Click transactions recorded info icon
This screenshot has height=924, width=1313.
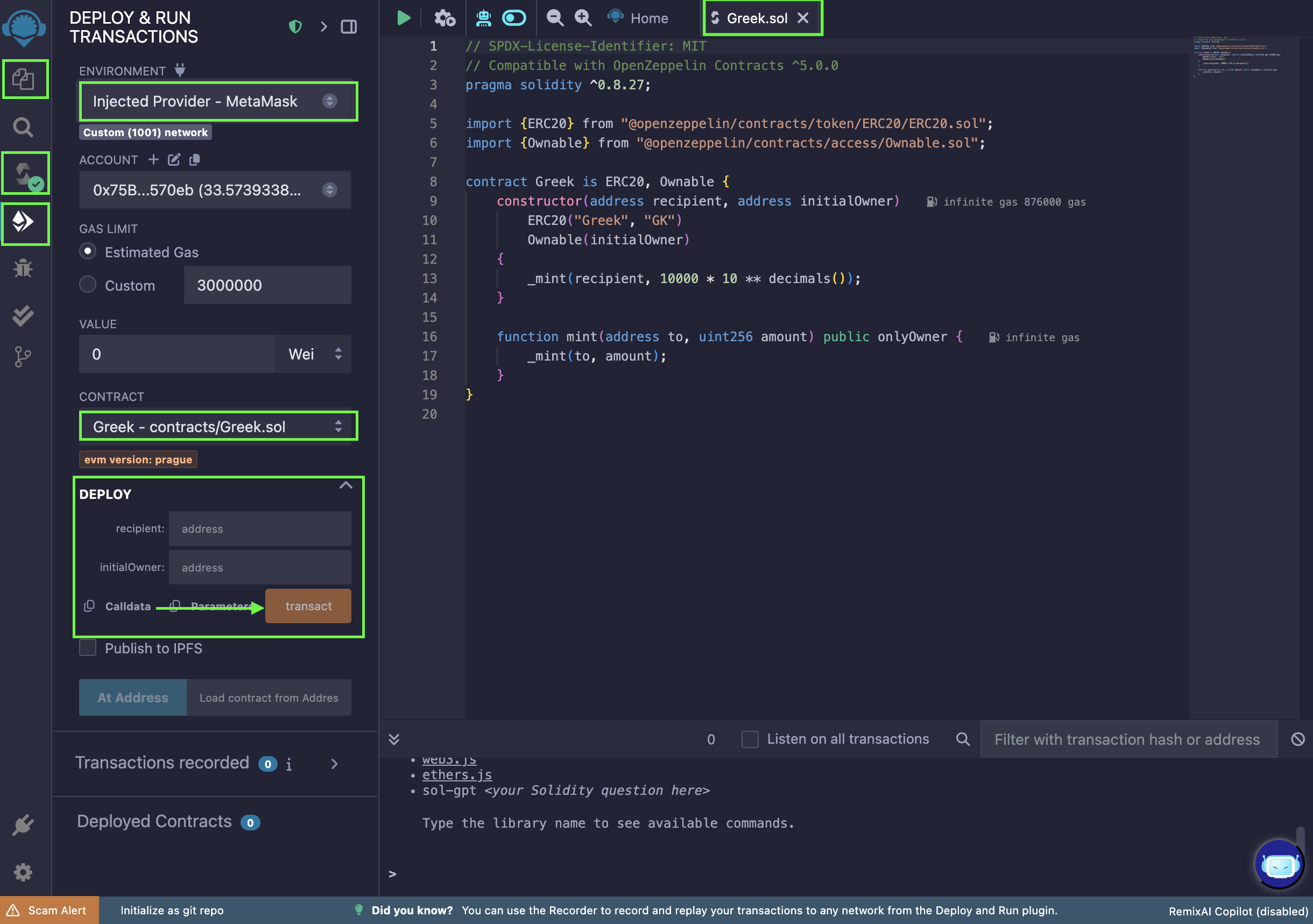click(289, 764)
